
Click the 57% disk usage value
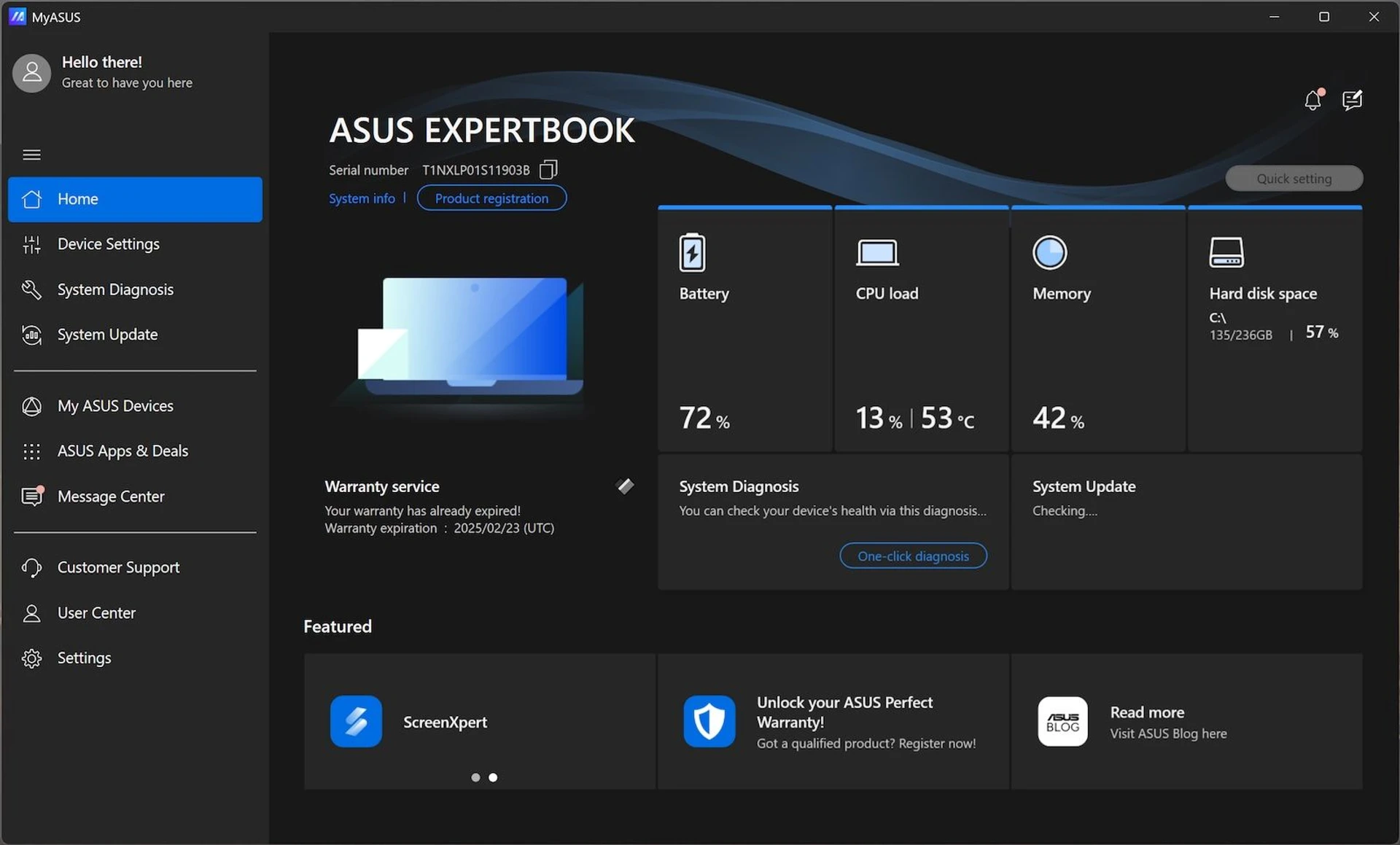tap(1321, 332)
